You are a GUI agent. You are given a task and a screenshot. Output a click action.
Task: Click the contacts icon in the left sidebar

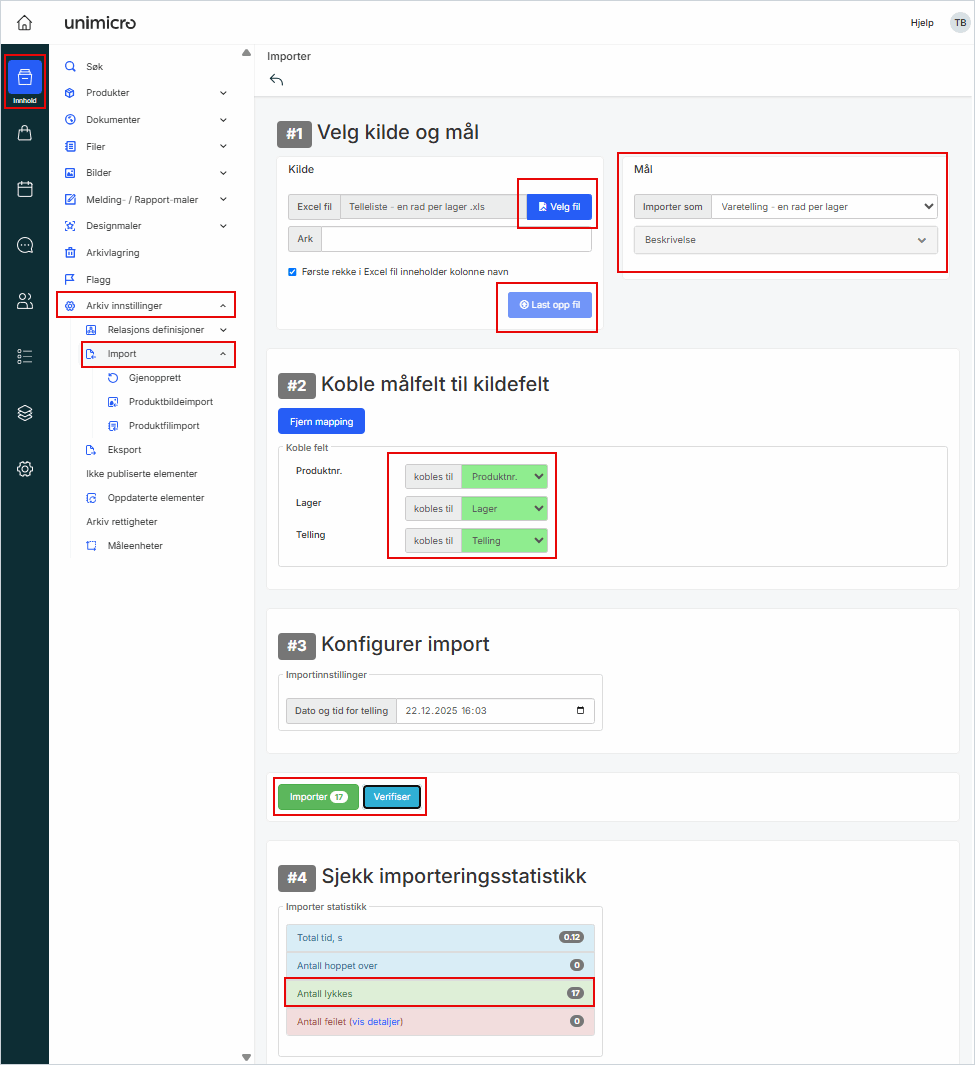(24, 301)
